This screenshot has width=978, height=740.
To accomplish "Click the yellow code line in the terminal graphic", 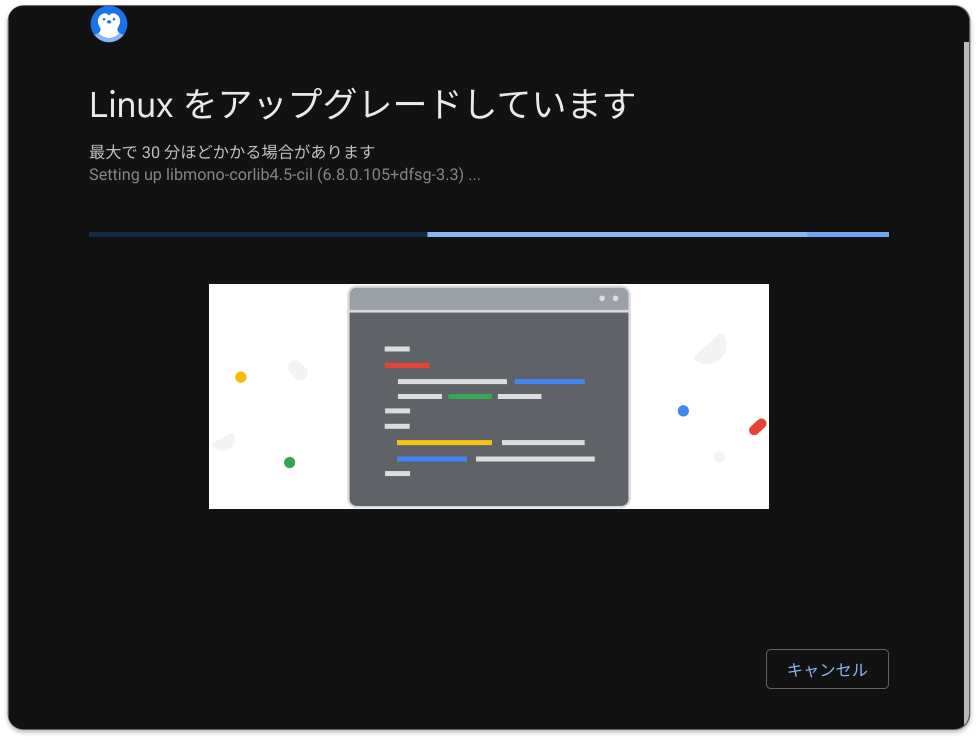I will coord(444,441).
